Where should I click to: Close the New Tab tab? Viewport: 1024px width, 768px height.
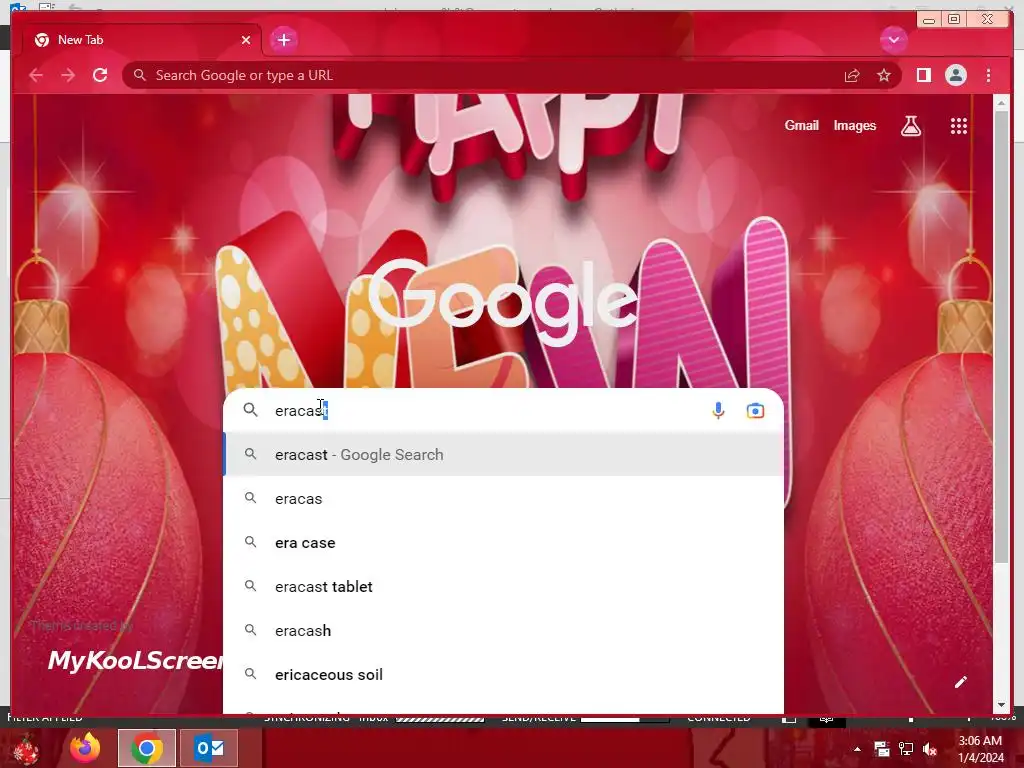coord(246,40)
